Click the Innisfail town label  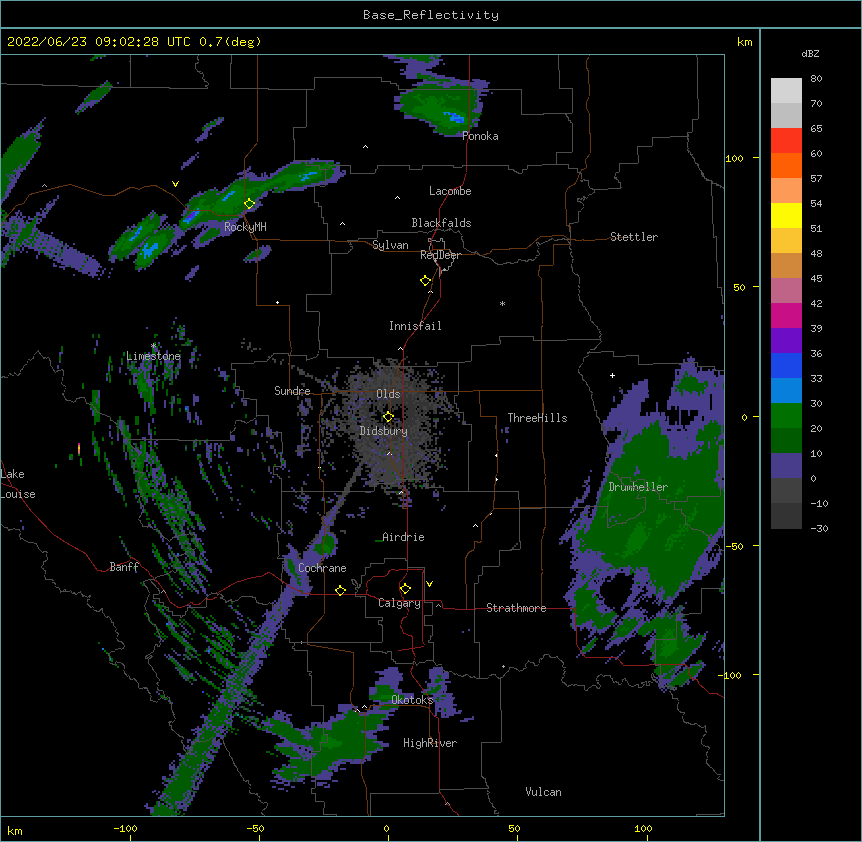[415, 326]
